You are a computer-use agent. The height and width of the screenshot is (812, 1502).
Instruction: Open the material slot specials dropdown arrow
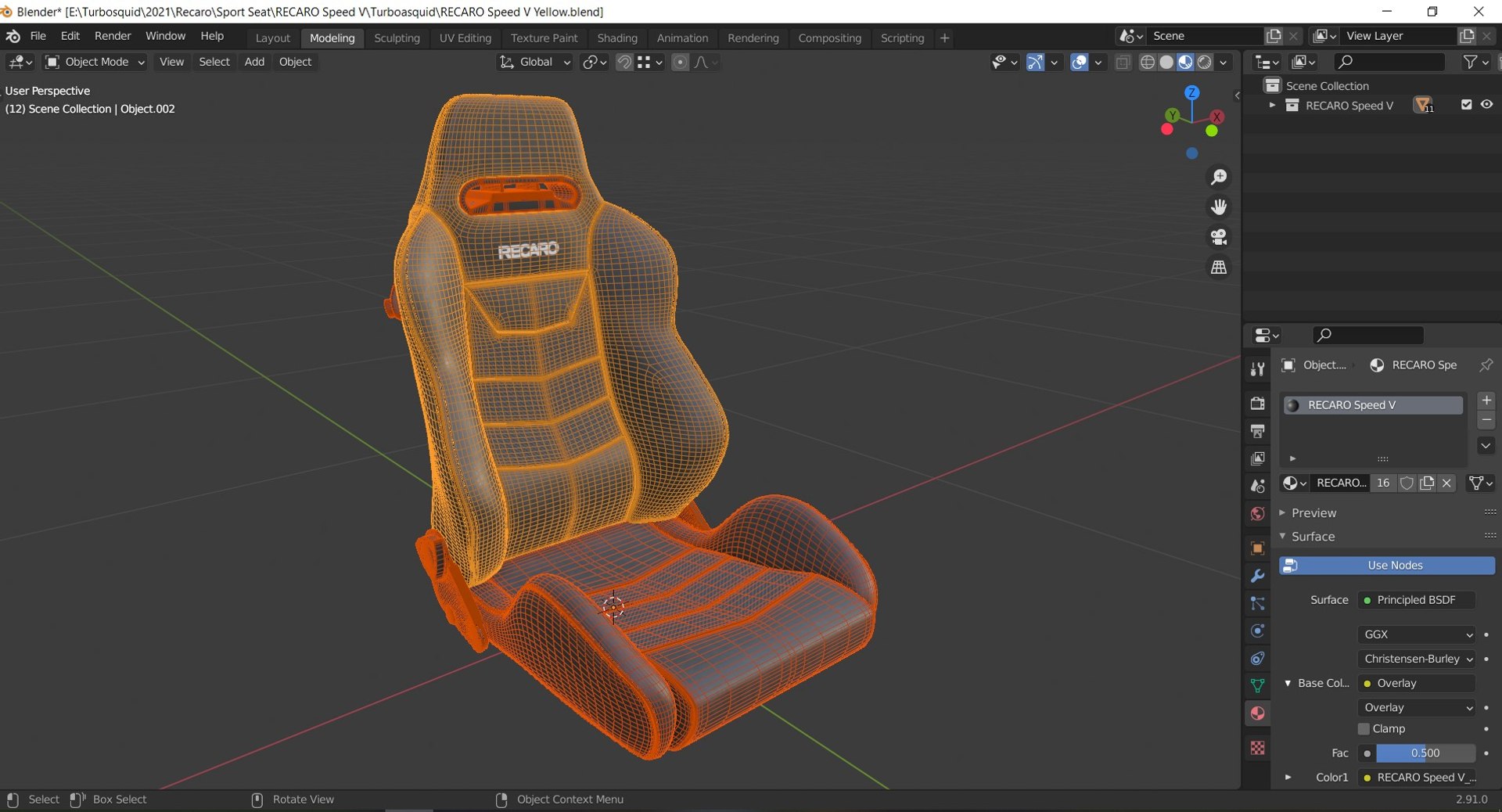click(1486, 446)
